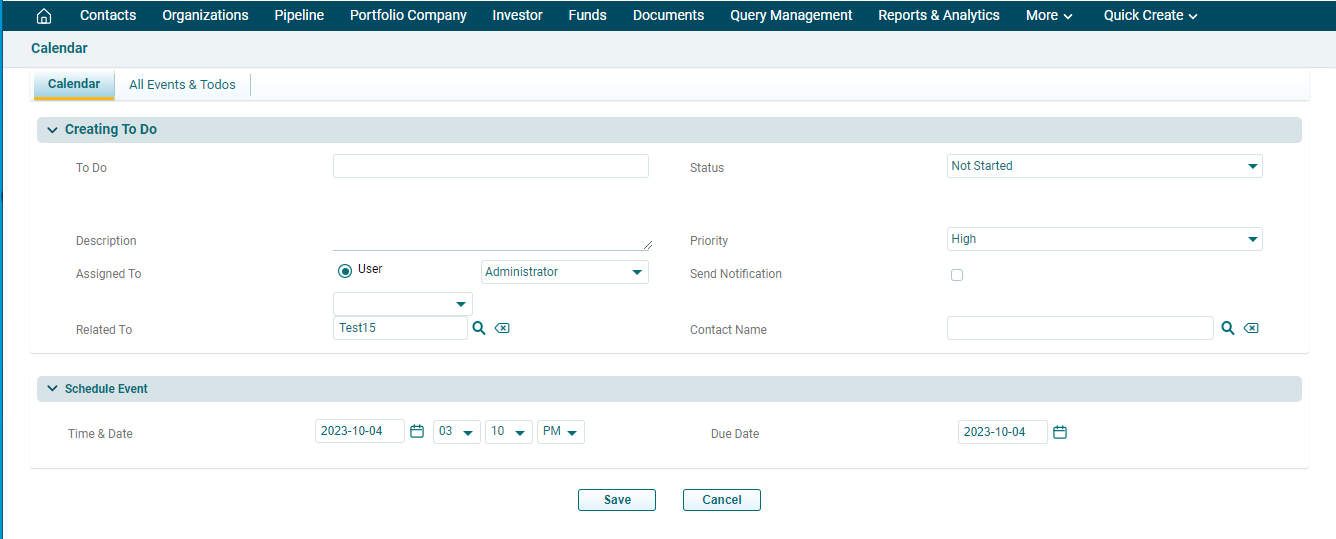This screenshot has height=539, width=1336.
Task: Collapse the Creating To Do section chevron
Action: coord(52,130)
